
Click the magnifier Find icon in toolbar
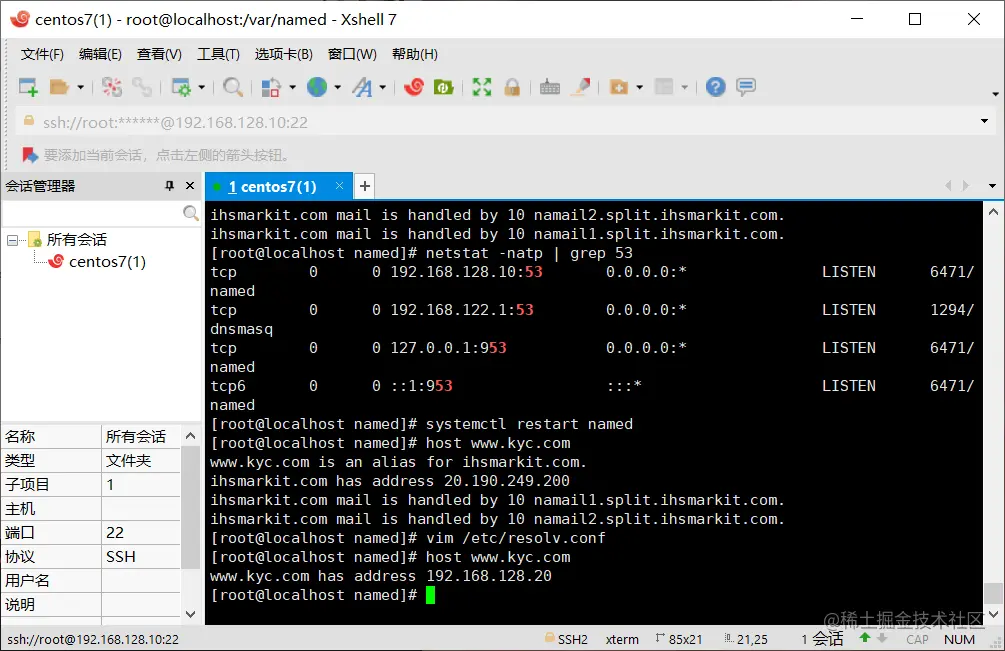click(233, 87)
